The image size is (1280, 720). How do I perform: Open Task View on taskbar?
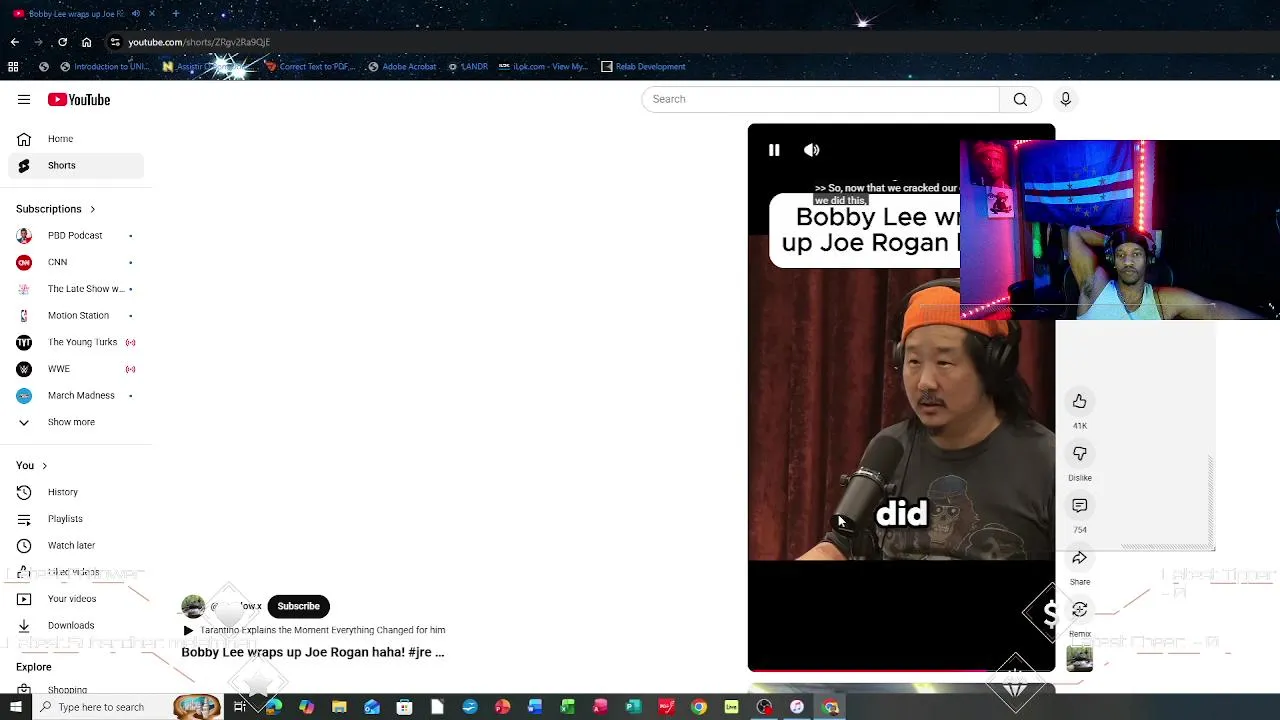(x=240, y=707)
